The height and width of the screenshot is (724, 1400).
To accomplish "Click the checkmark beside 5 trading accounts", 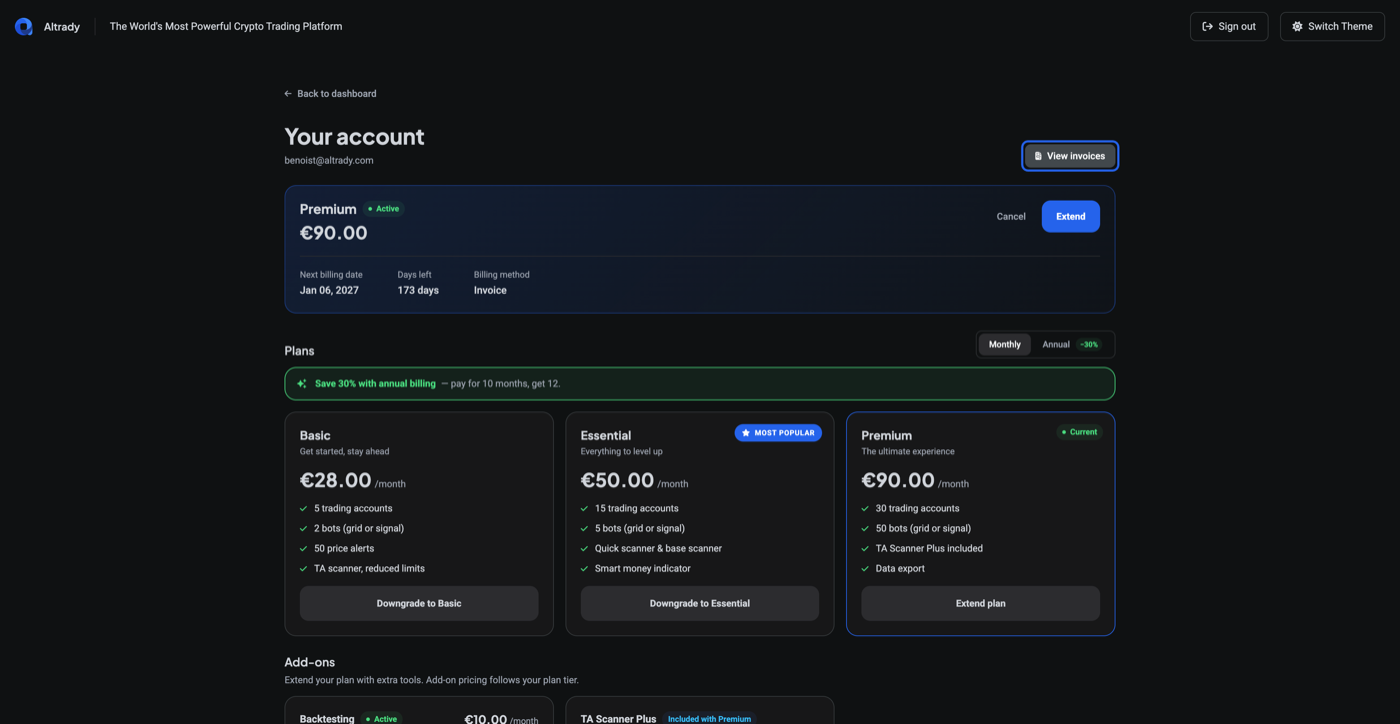I will (x=304, y=509).
